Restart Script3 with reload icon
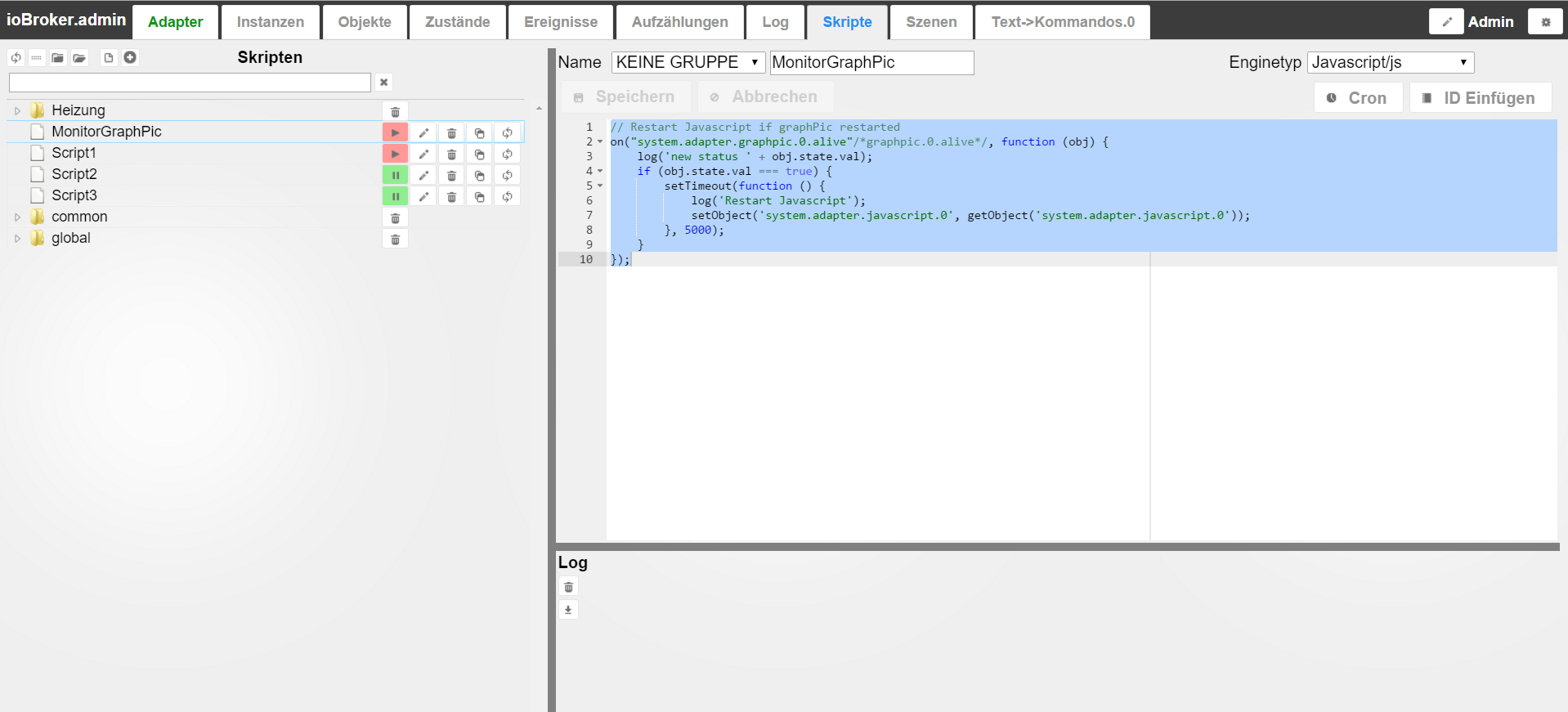 click(507, 197)
